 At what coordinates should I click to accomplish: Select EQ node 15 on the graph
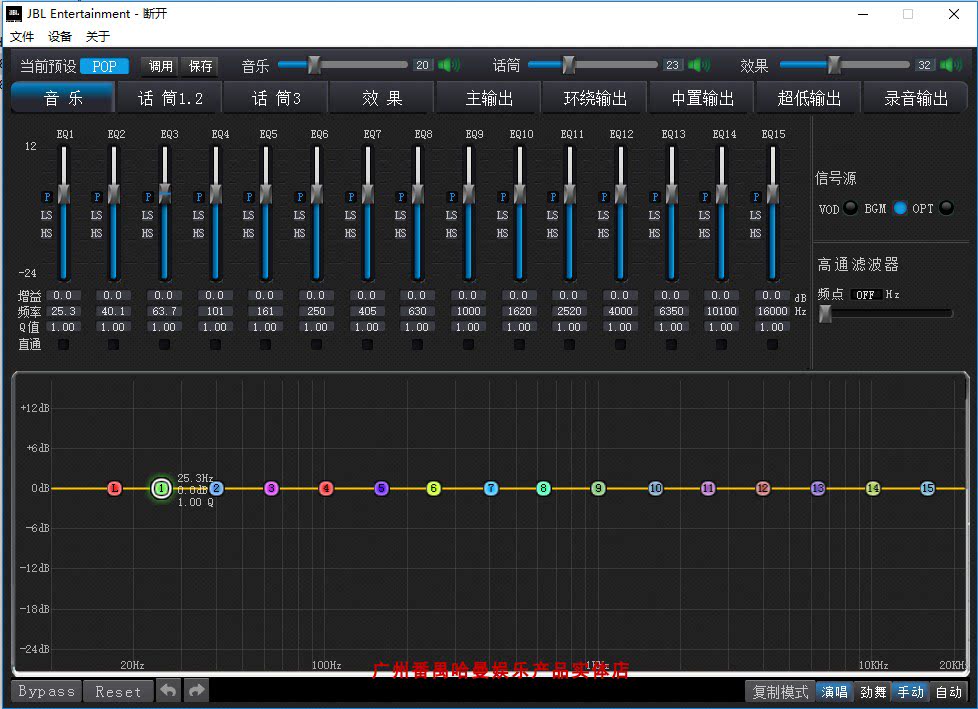pos(927,489)
